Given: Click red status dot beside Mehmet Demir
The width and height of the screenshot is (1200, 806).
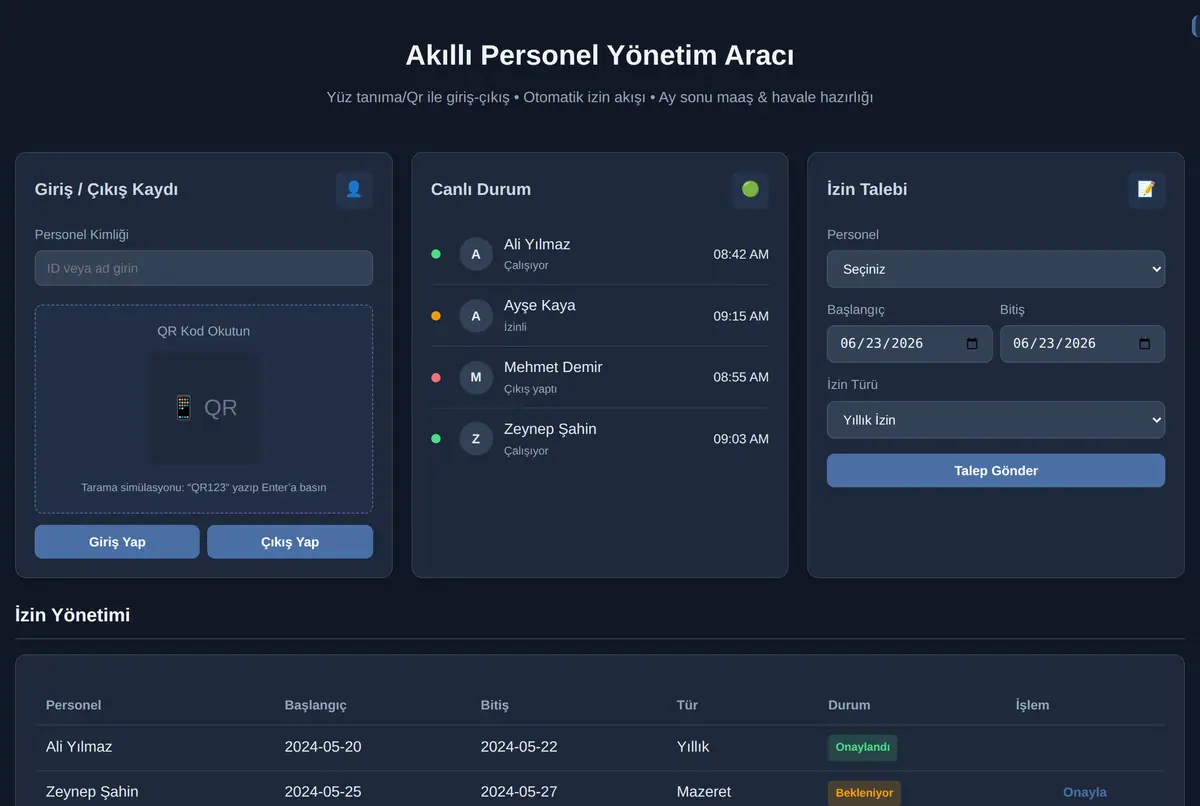Looking at the screenshot, I should pos(436,377).
